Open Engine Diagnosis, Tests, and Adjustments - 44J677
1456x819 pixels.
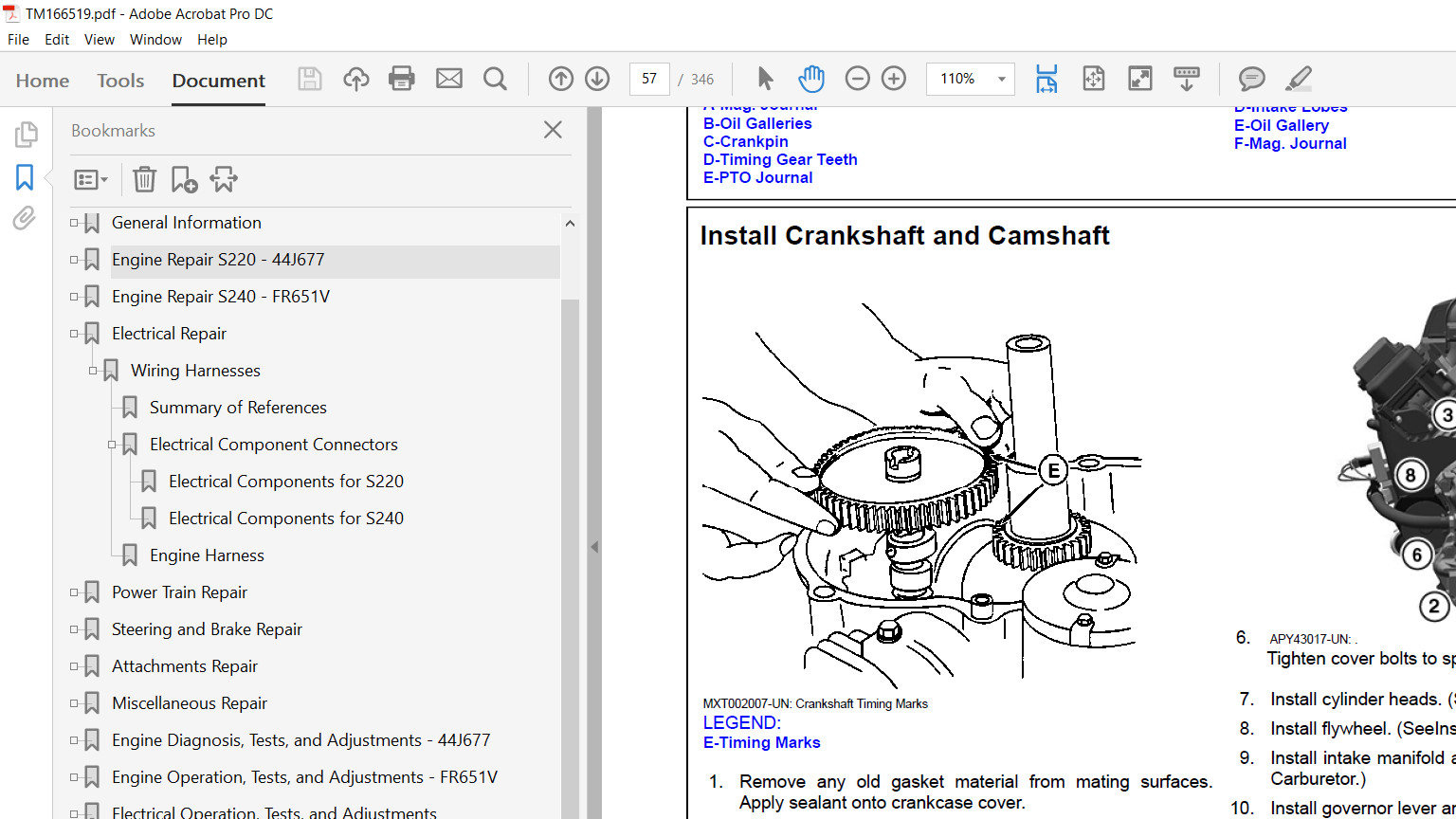(x=301, y=740)
